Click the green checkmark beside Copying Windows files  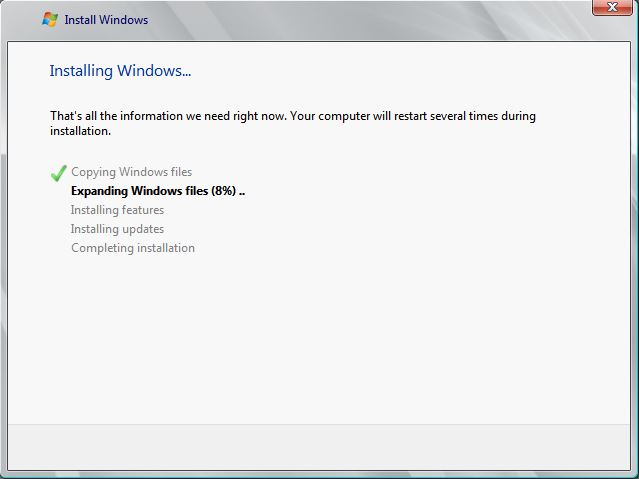click(58, 173)
